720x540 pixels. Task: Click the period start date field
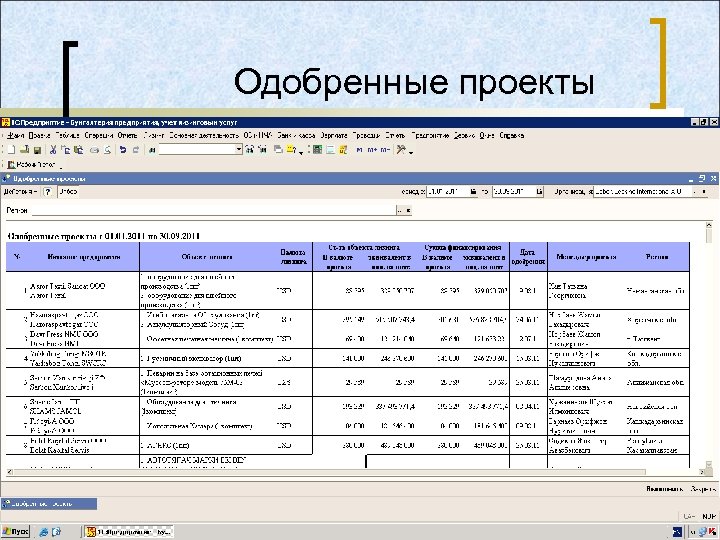pos(447,192)
